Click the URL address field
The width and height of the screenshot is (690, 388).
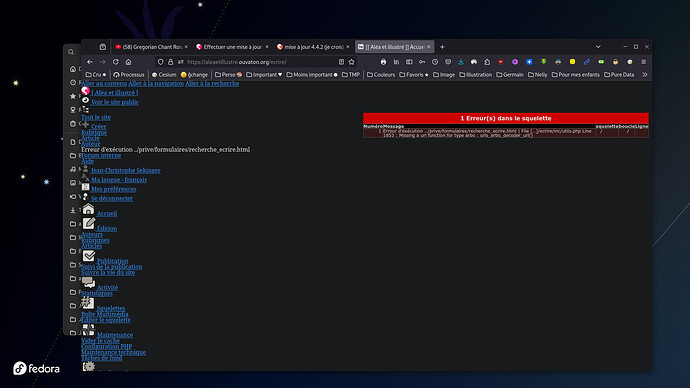(x=260, y=62)
